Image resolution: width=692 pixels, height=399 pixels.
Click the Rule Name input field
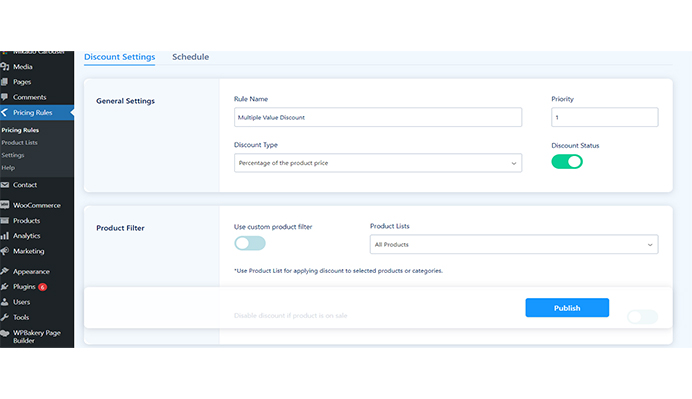click(378, 117)
